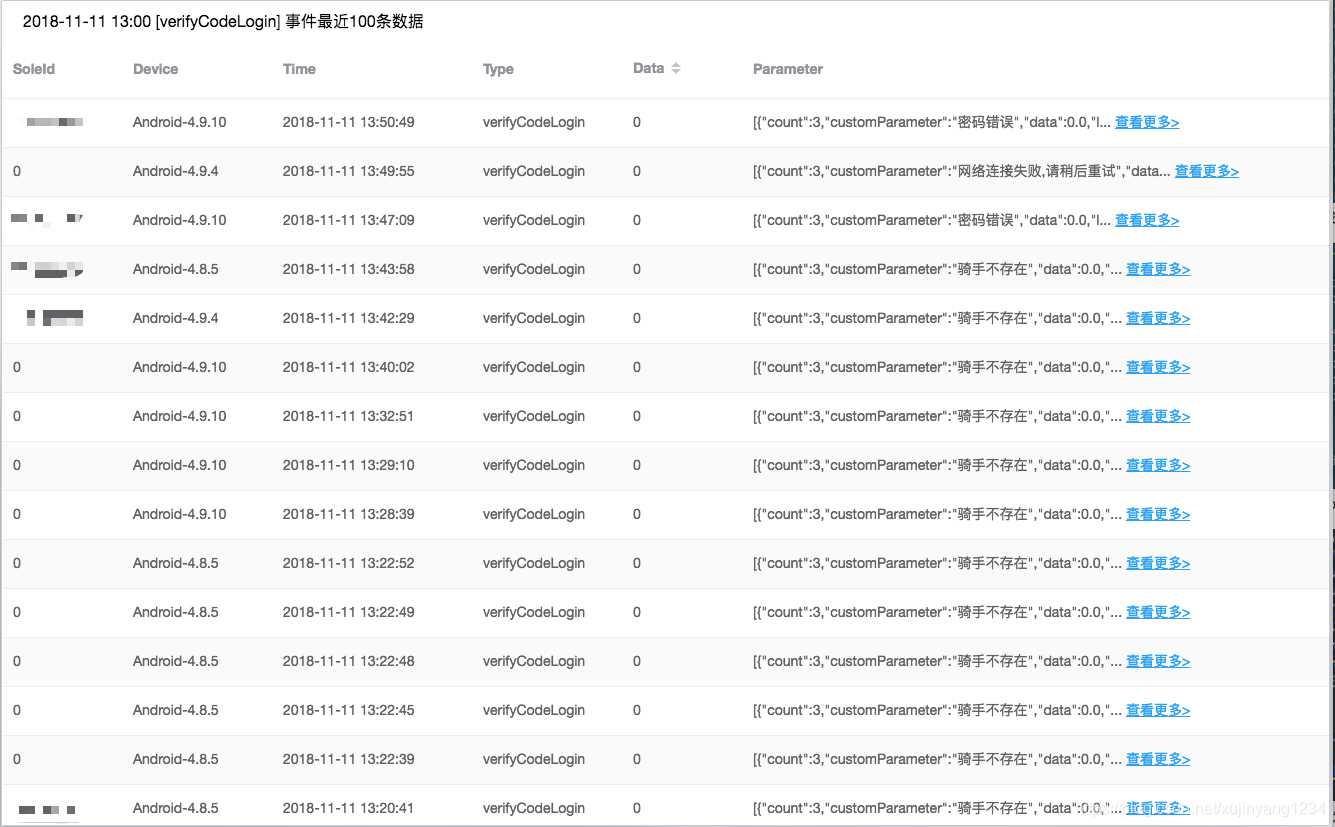Screen dimensions: 1335x827
Task: Click verifyCodeLogin in the 13:22:39 row
Action: tap(534, 759)
